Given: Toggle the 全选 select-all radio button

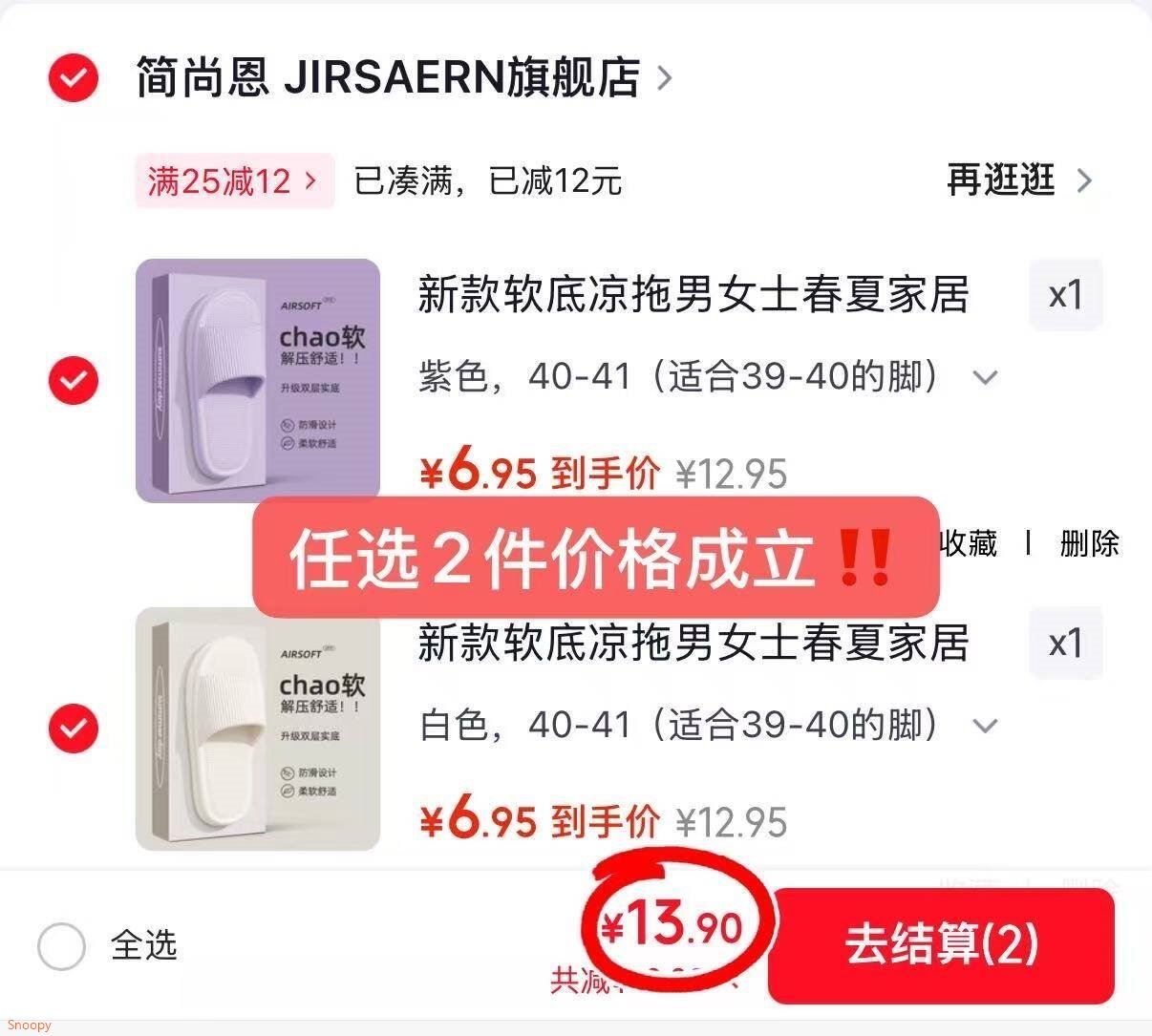Looking at the screenshot, I should coord(62,946).
